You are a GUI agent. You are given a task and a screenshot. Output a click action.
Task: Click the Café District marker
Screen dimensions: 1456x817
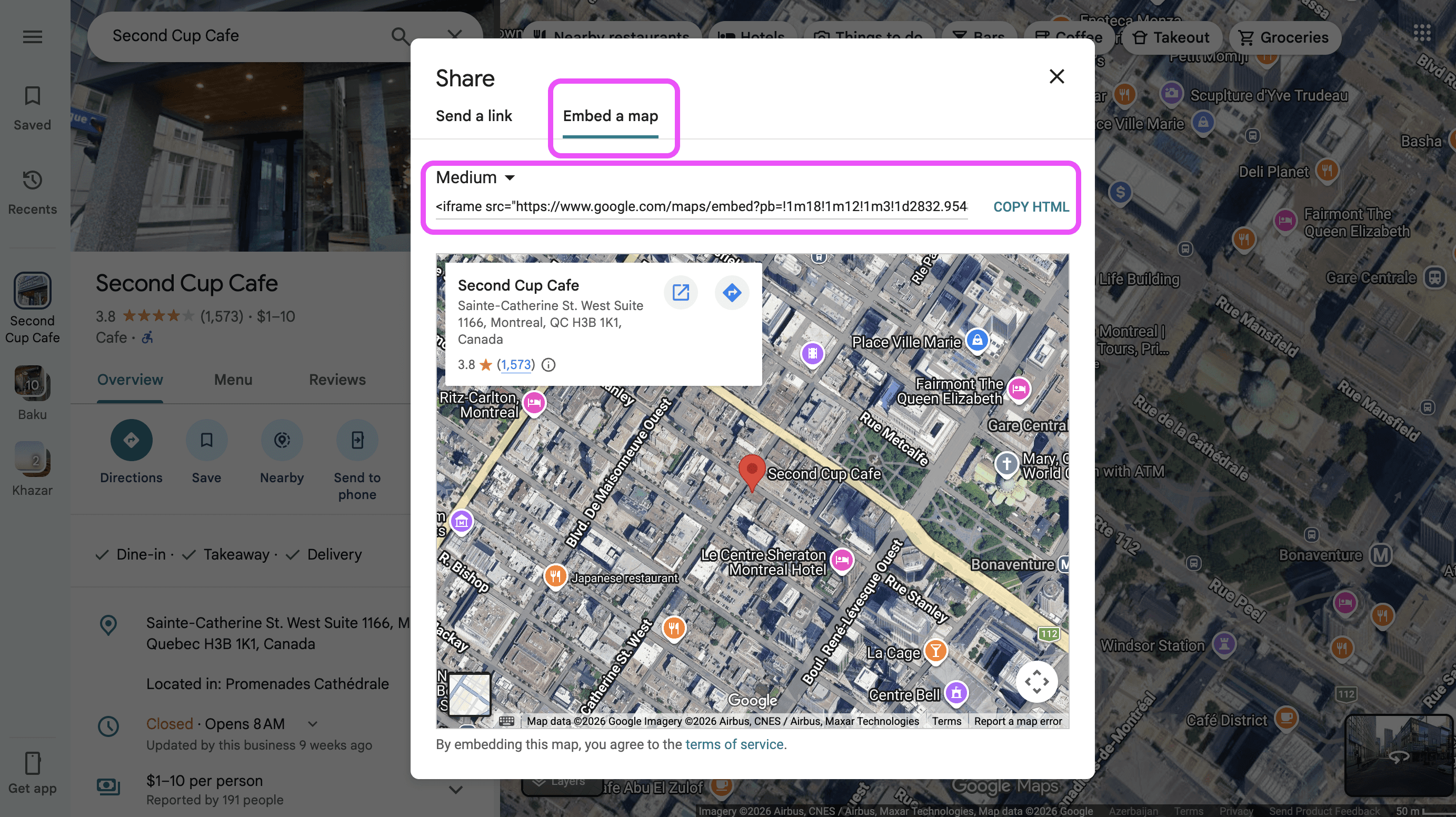(x=1287, y=719)
